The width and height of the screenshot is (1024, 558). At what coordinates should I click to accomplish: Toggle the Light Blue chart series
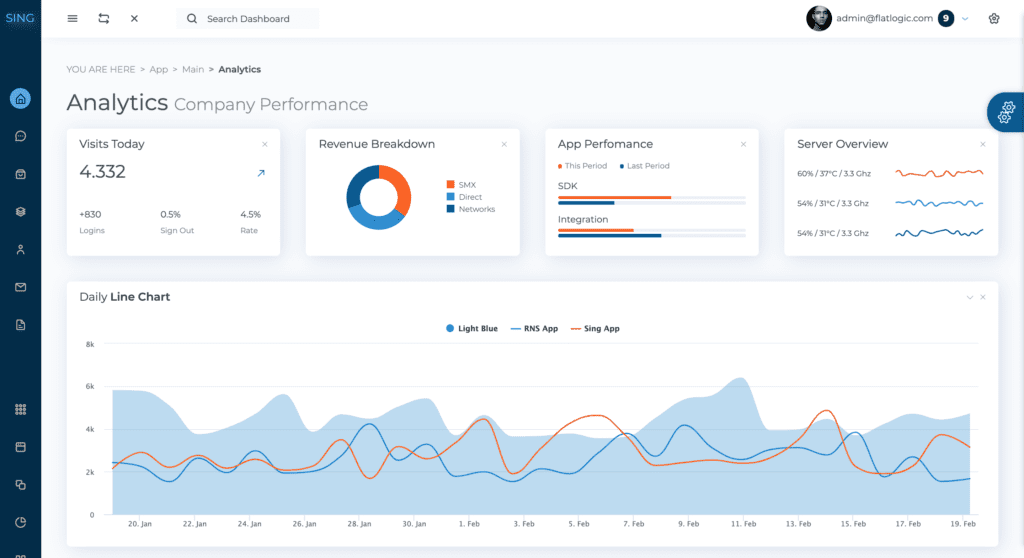[472, 329]
